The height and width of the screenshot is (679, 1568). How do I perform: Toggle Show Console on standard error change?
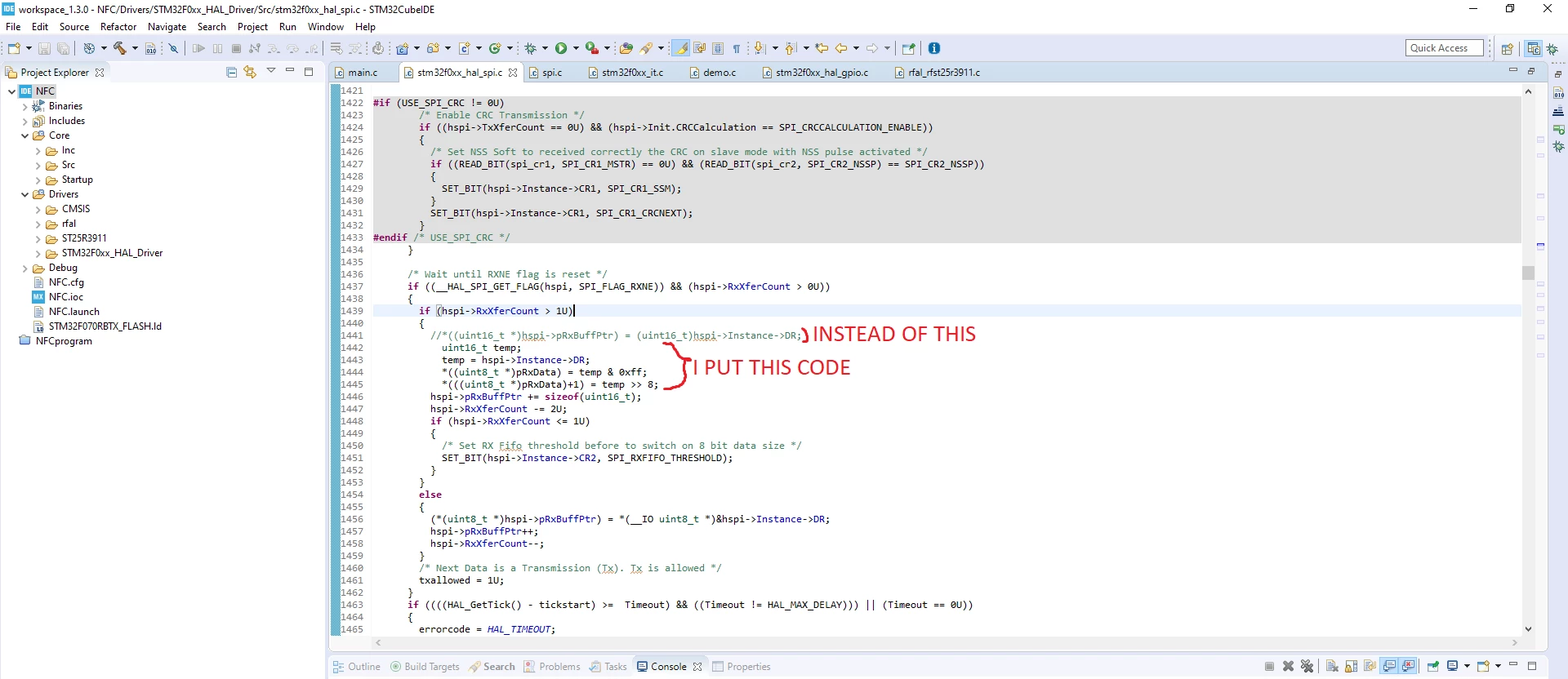click(x=1408, y=666)
